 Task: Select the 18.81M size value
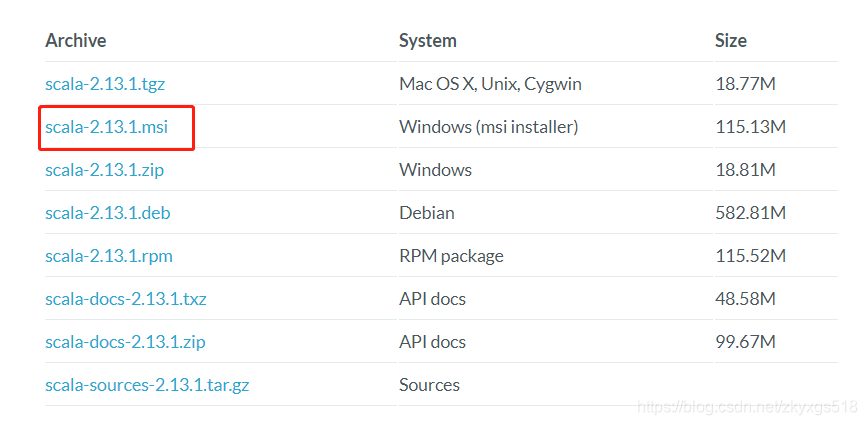[745, 170]
